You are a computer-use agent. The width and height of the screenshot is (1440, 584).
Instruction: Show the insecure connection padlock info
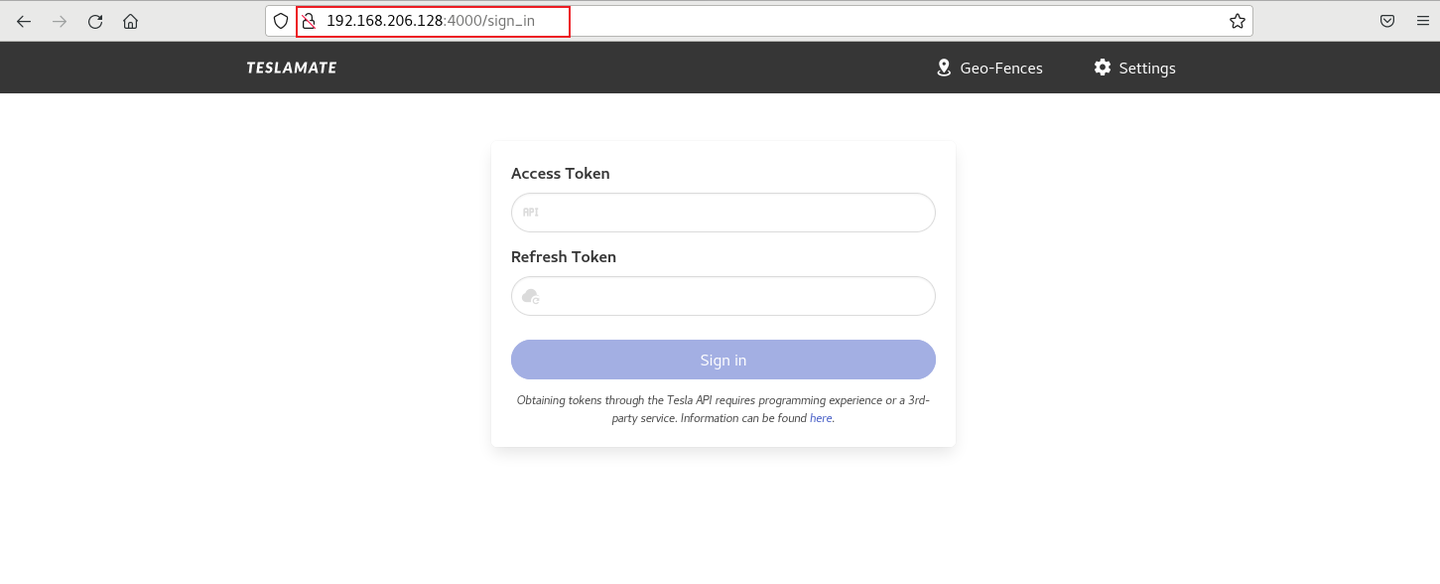click(308, 21)
